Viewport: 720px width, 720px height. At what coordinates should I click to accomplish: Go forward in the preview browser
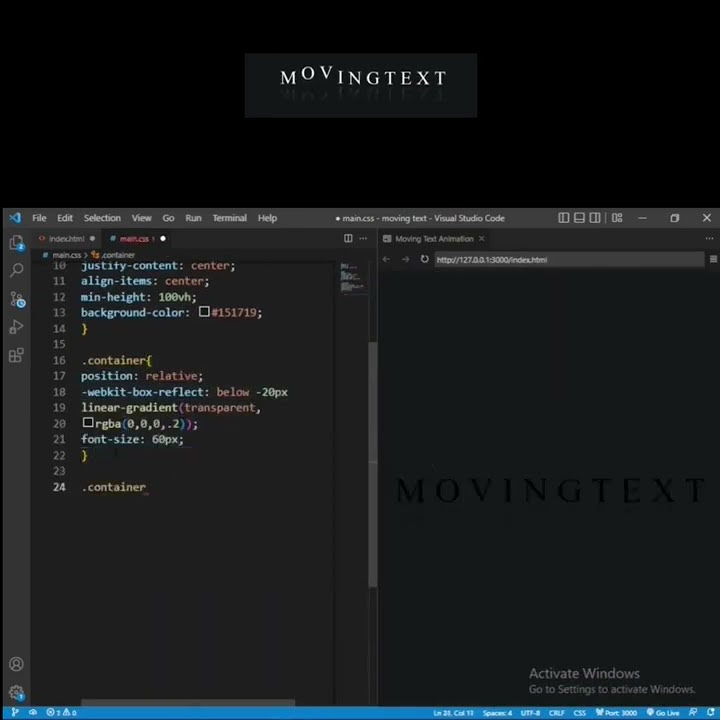pyautogui.click(x=405, y=259)
